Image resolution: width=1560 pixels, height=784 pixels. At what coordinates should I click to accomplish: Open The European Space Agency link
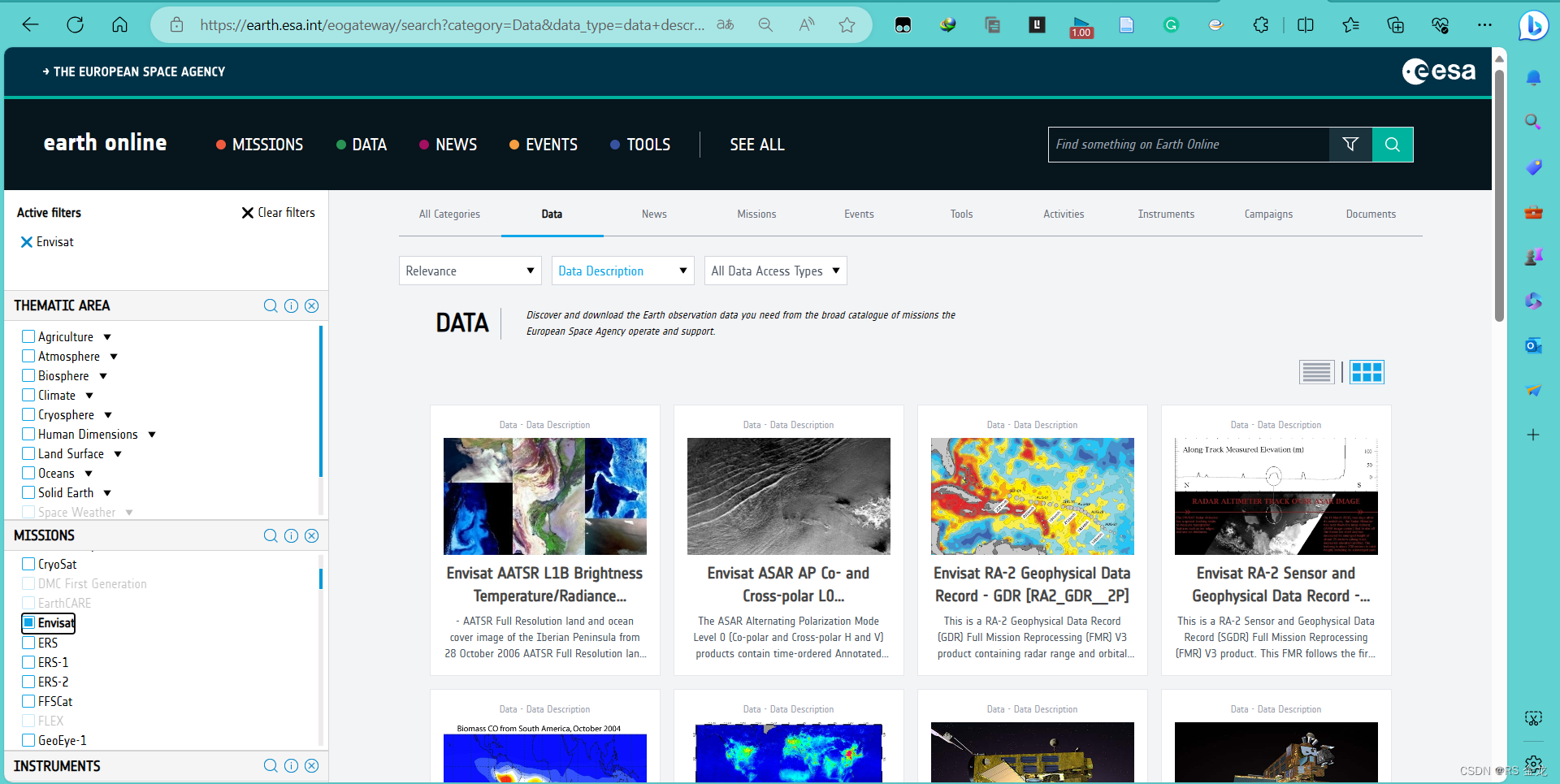[x=134, y=71]
